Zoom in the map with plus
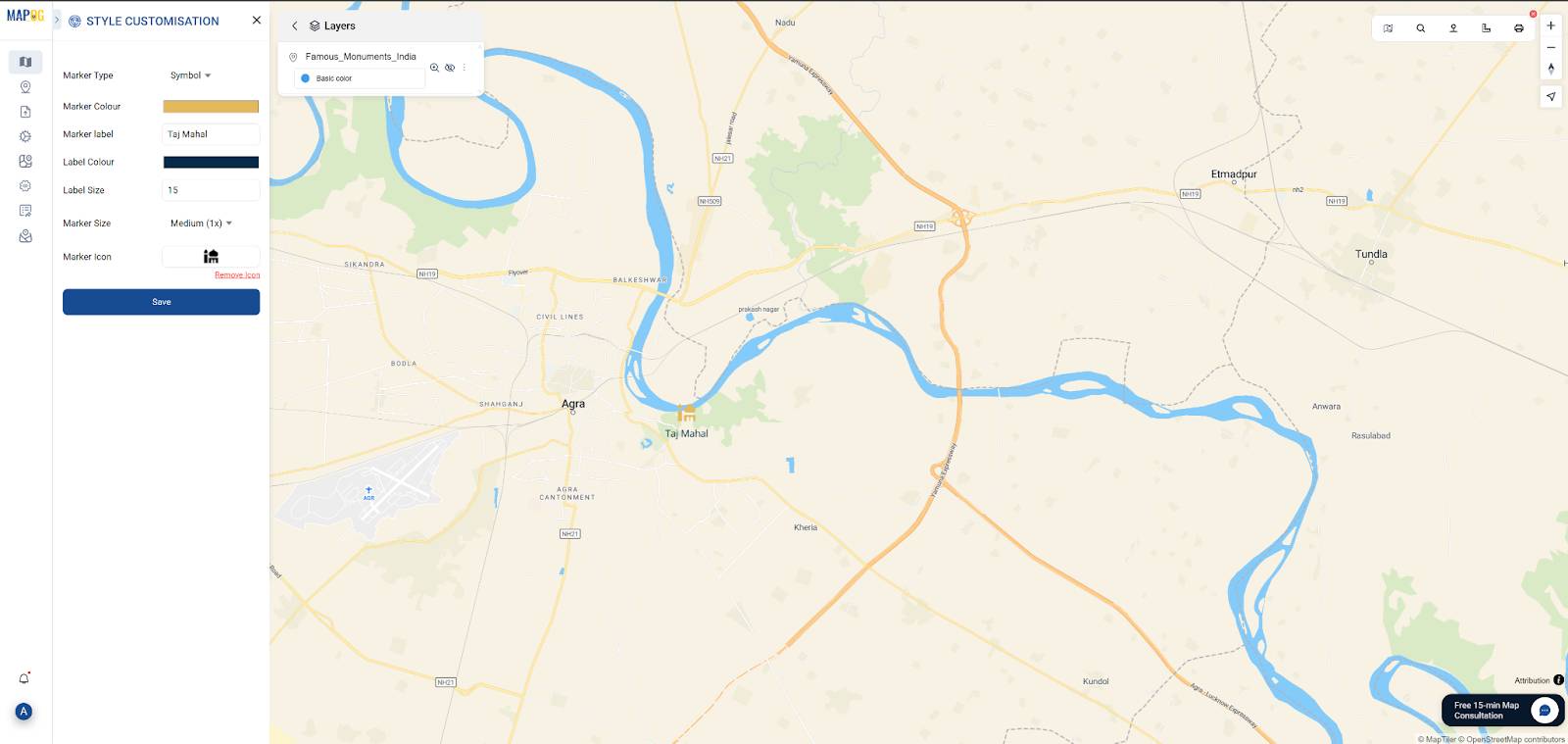 [1550, 26]
